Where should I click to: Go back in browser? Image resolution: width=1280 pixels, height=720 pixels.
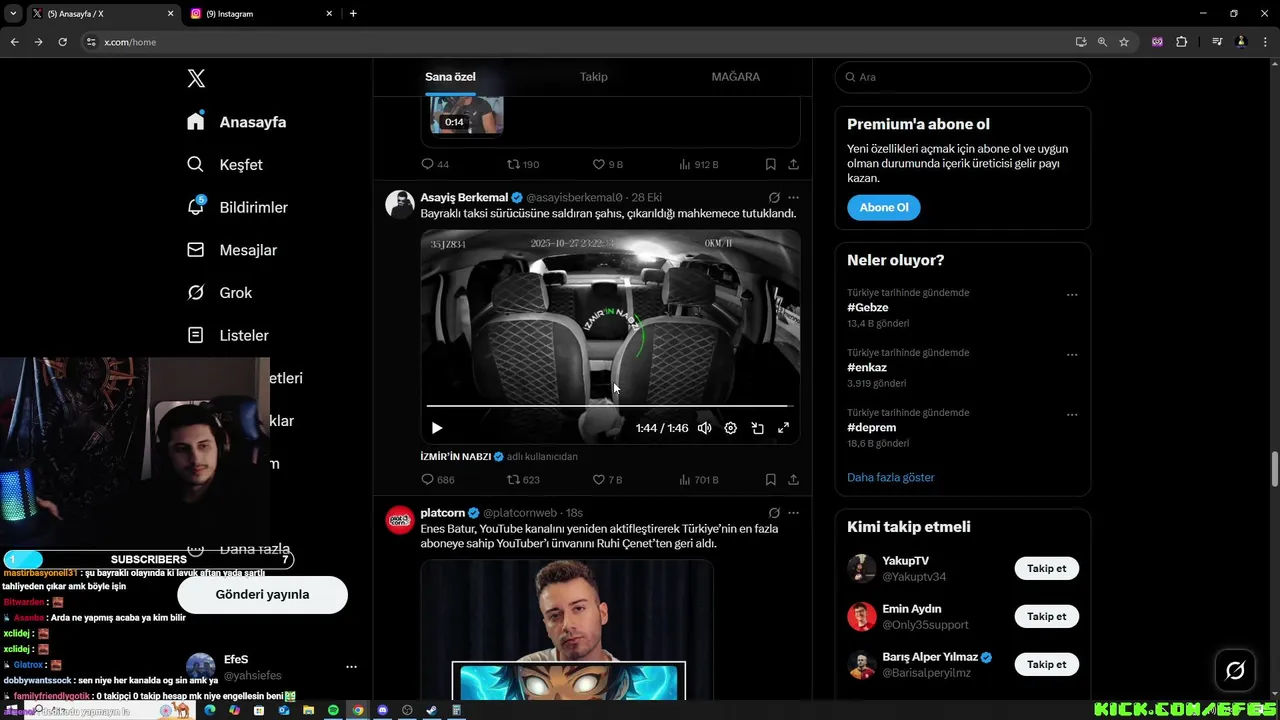tap(14, 42)
